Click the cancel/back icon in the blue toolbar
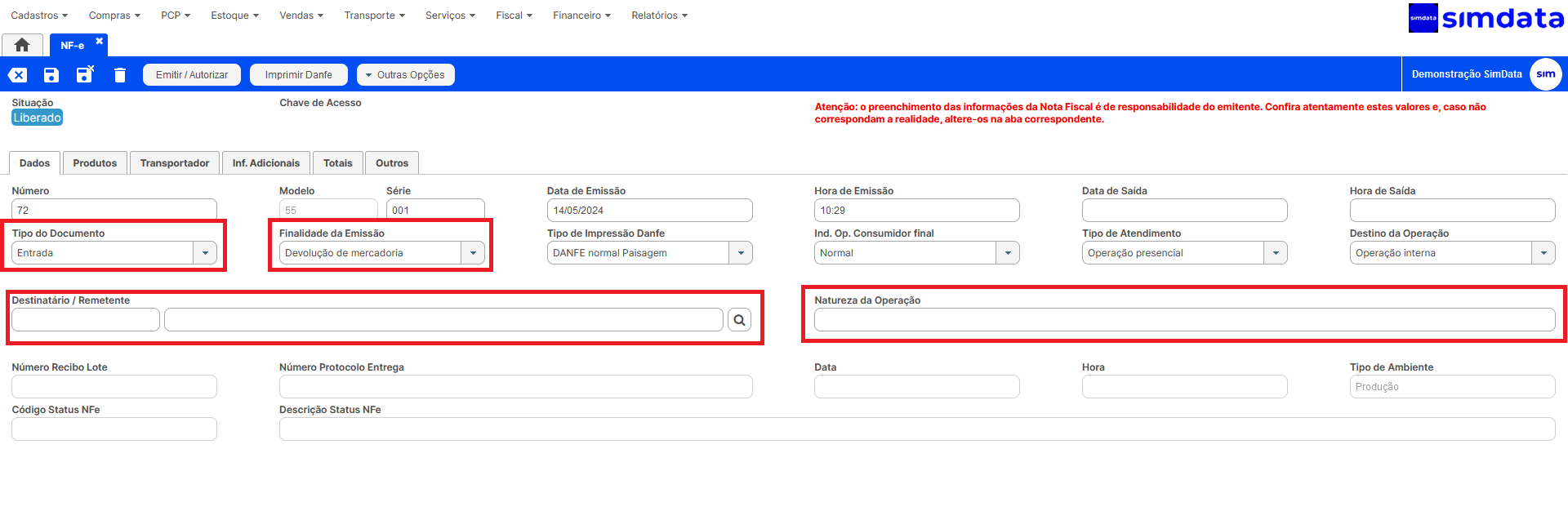Viewport: 1568px width, 529px height. point(17,75)
